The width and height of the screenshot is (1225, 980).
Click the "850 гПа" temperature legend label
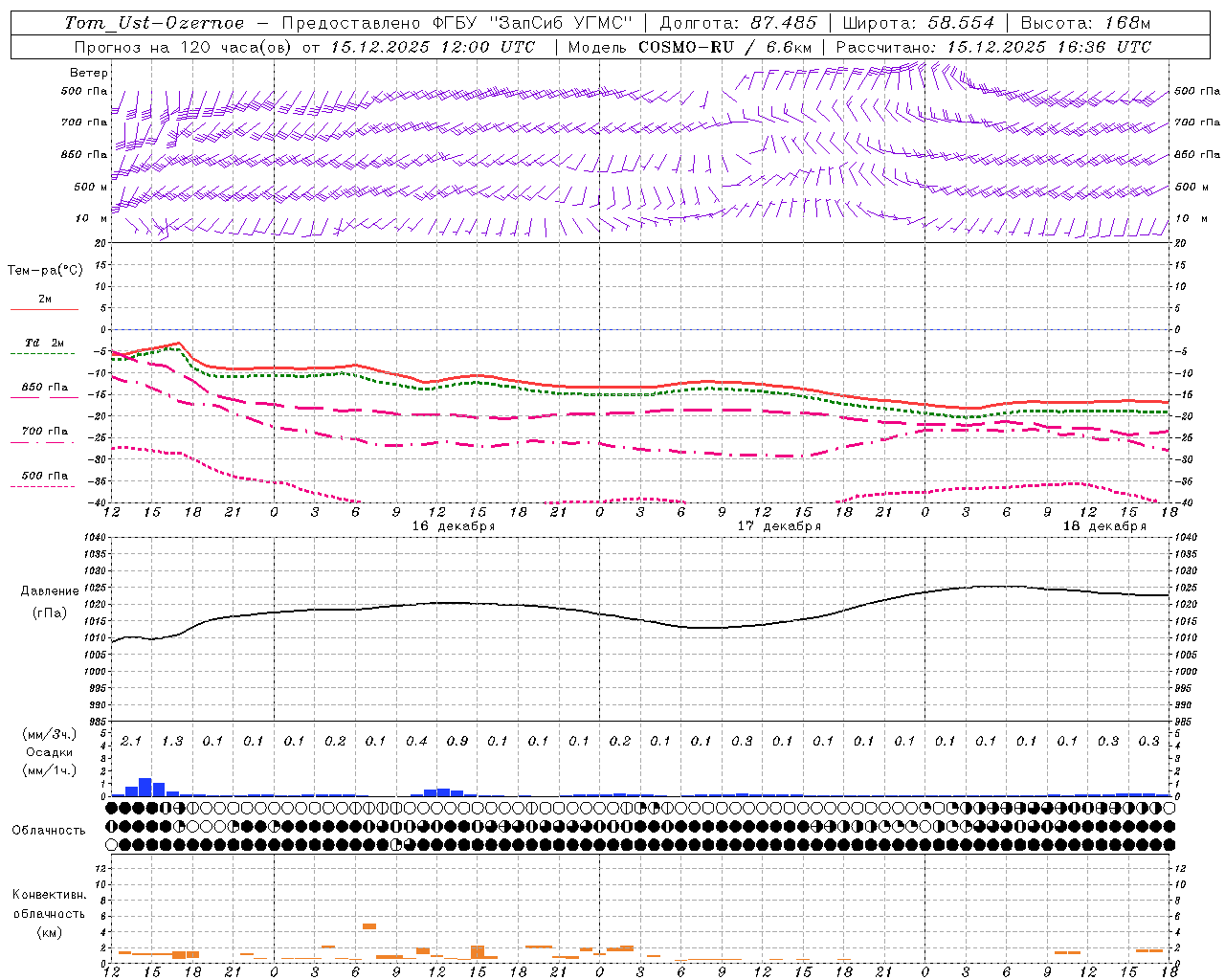tap(44, 388)
